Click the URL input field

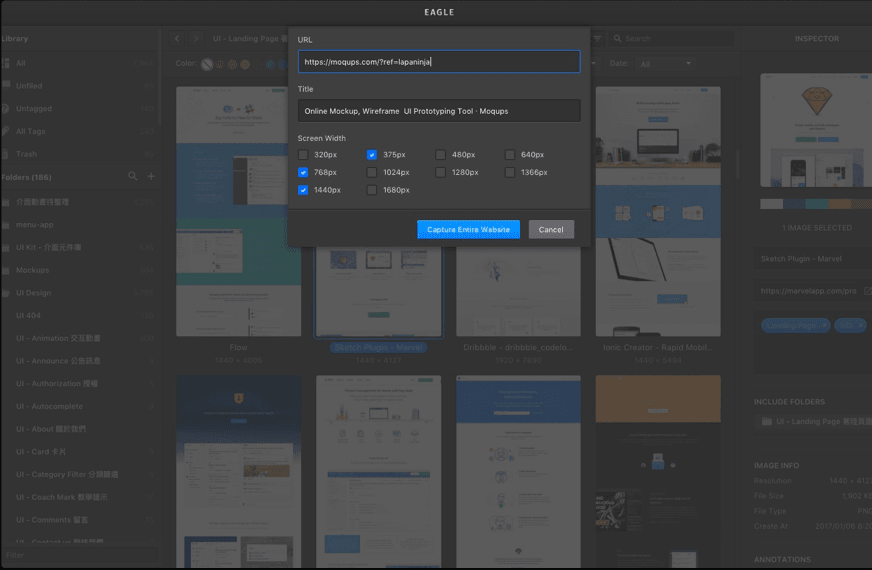click(439, 62)
